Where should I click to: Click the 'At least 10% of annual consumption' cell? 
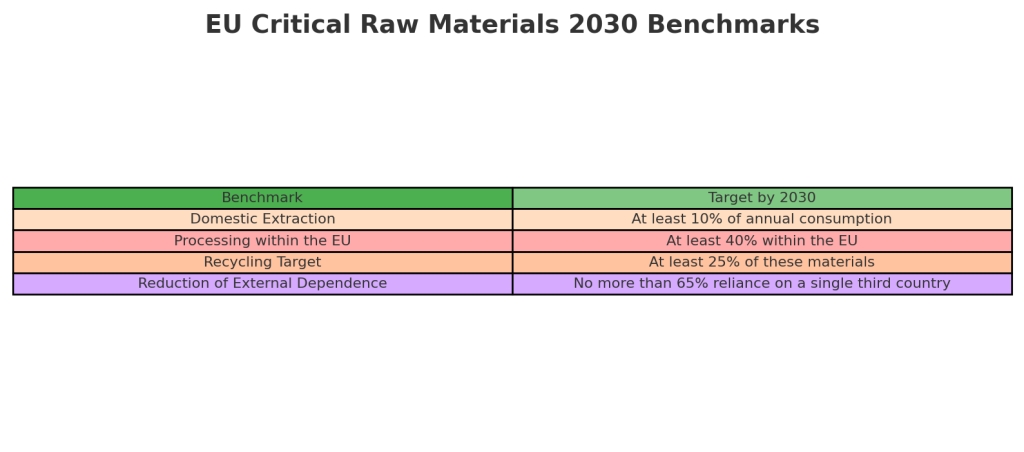(x=762, y=219)
